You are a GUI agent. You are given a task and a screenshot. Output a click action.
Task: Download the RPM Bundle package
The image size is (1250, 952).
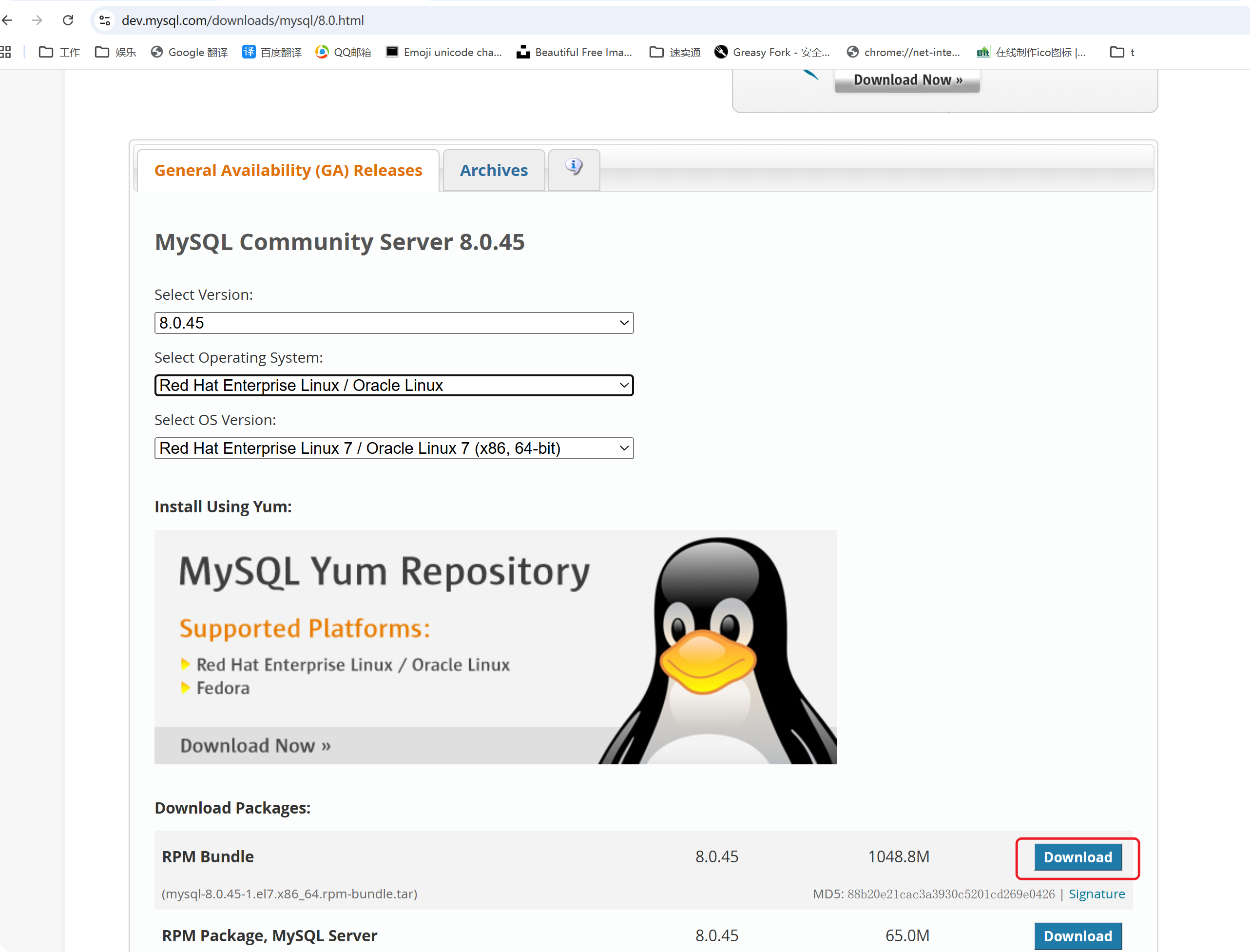click(1077, 857)
